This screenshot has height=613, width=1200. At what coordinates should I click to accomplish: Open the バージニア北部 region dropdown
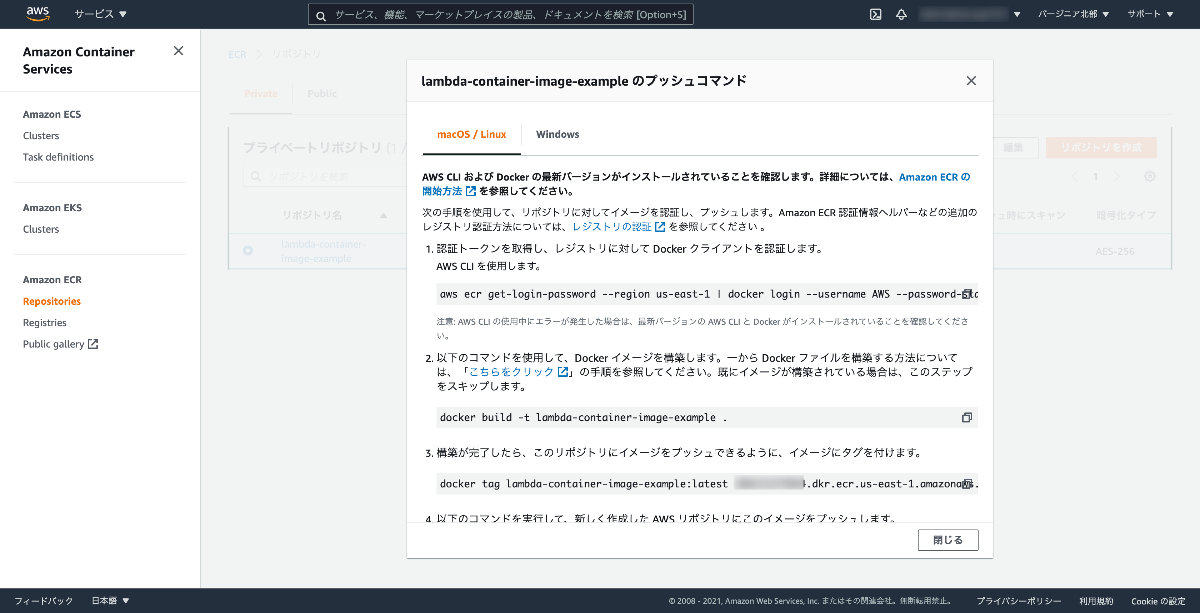1074,14
